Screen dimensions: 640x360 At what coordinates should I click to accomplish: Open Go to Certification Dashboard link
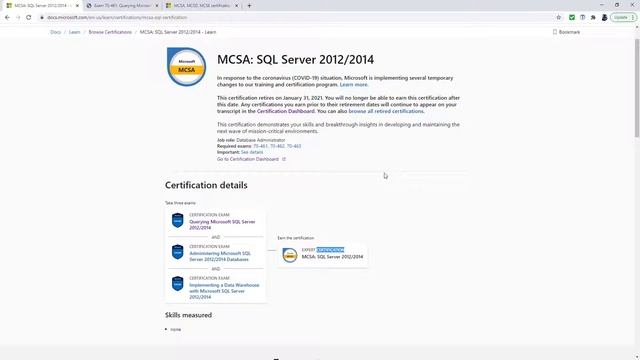click(248, 159)
